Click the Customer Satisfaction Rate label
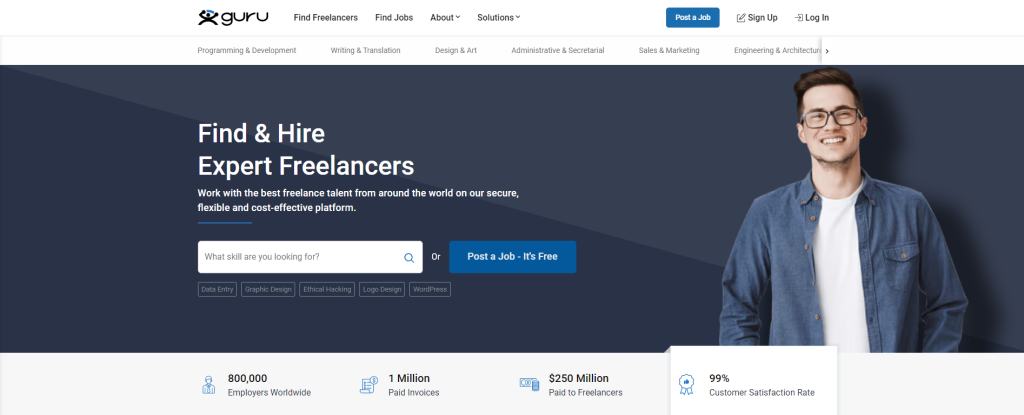This screenshot has height=415, width=1024. [x=761, y=393]
